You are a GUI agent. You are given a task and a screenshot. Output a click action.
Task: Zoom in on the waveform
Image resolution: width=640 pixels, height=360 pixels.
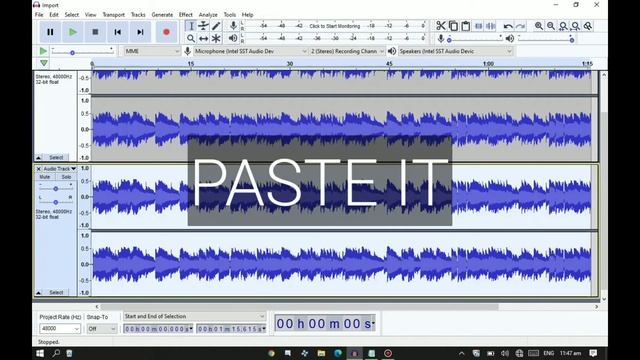539,26
